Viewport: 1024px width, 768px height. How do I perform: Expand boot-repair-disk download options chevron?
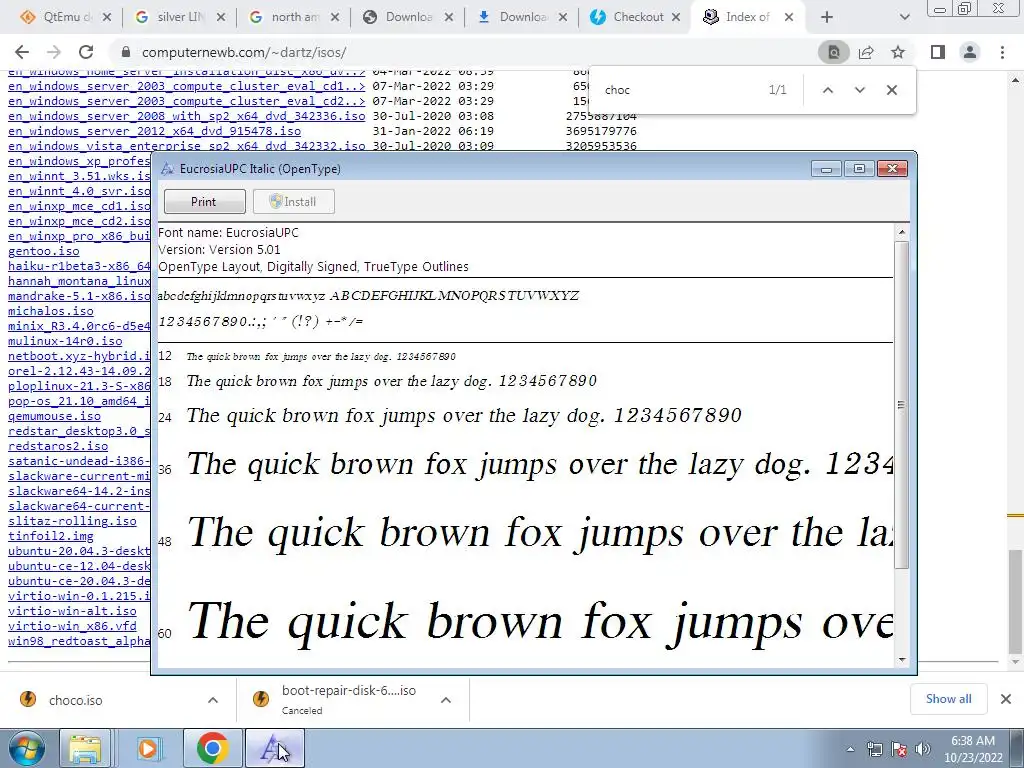pyautogui.click(x=446, y=700)
